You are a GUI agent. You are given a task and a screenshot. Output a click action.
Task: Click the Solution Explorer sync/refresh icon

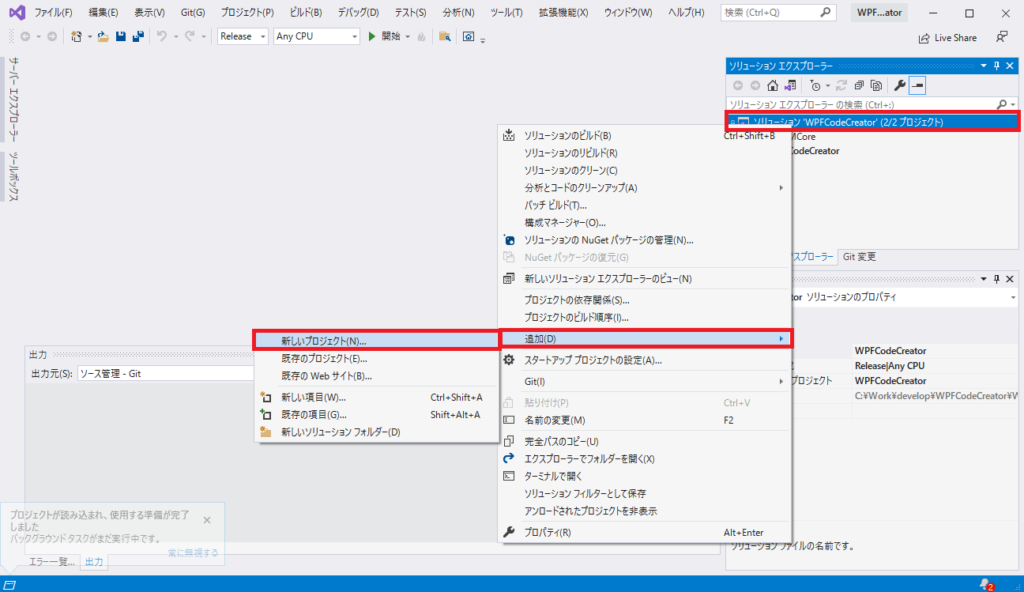click(x=842, y=86)
